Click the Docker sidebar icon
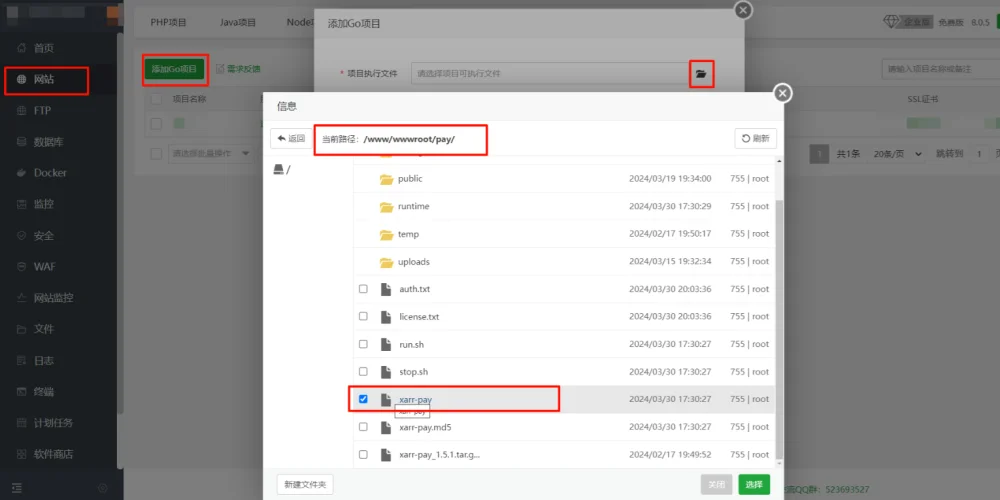 point(22,173)
